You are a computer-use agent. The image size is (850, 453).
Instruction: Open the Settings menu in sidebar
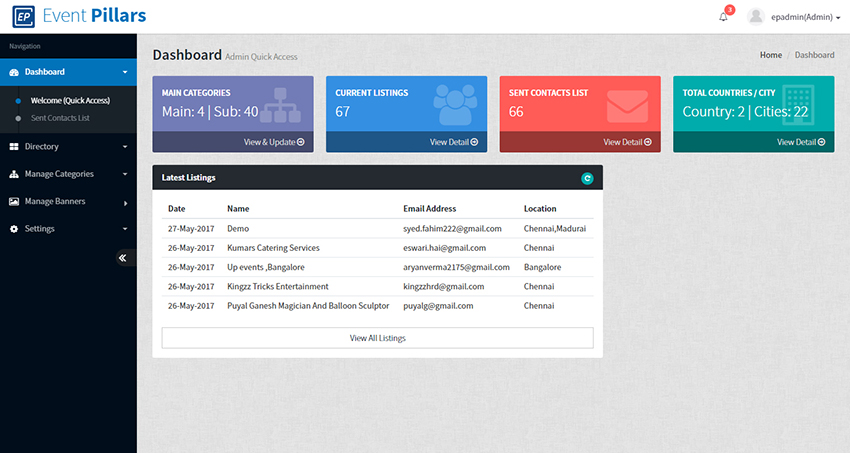click(68, 229)
